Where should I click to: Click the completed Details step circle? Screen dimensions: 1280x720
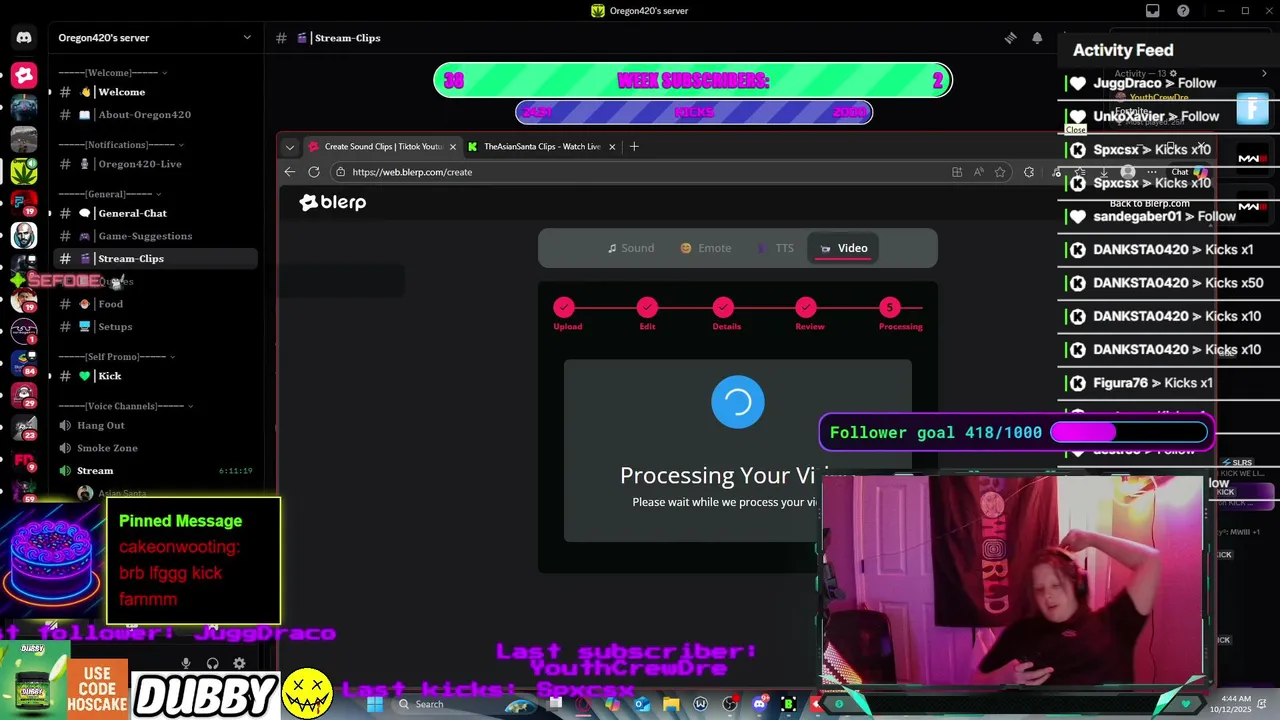pyautogui.click(x=723, y=307)
